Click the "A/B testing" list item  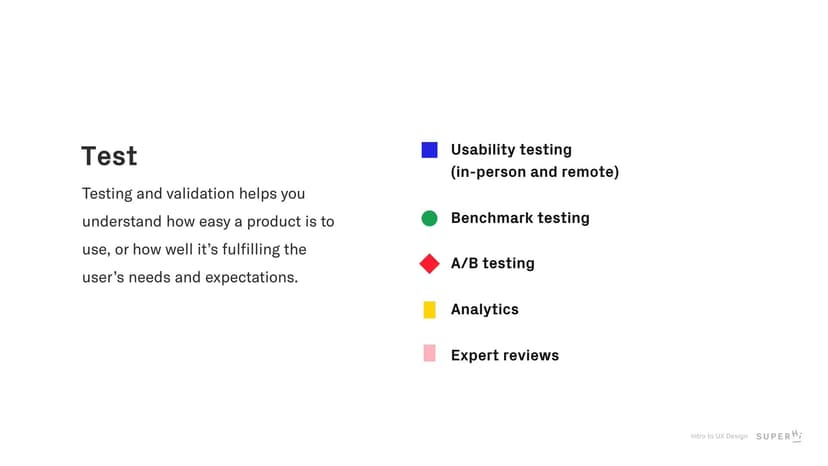tap(492, 264)
